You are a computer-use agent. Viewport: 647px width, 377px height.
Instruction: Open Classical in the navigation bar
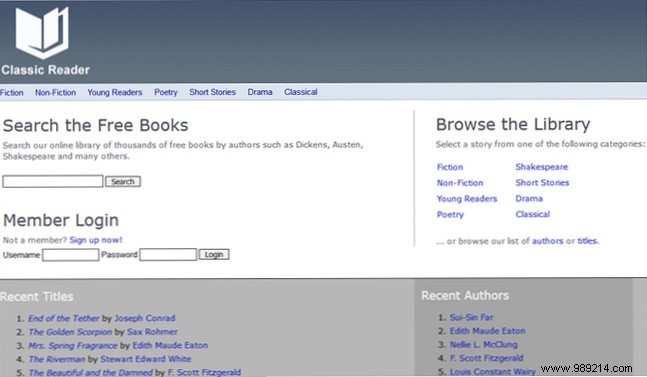301,92
